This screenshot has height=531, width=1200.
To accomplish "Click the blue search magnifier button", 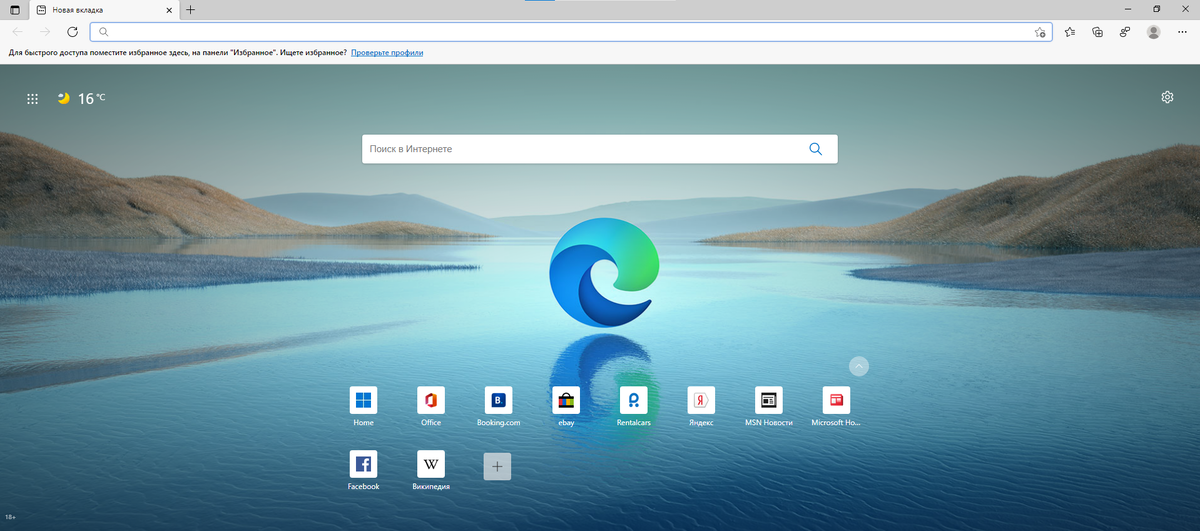I will tap(816, 149).
